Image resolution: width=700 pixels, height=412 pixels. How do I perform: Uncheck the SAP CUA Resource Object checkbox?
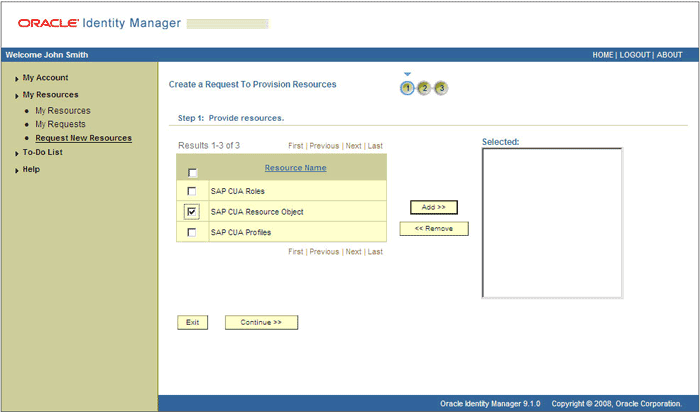click(x=192, y=212)
